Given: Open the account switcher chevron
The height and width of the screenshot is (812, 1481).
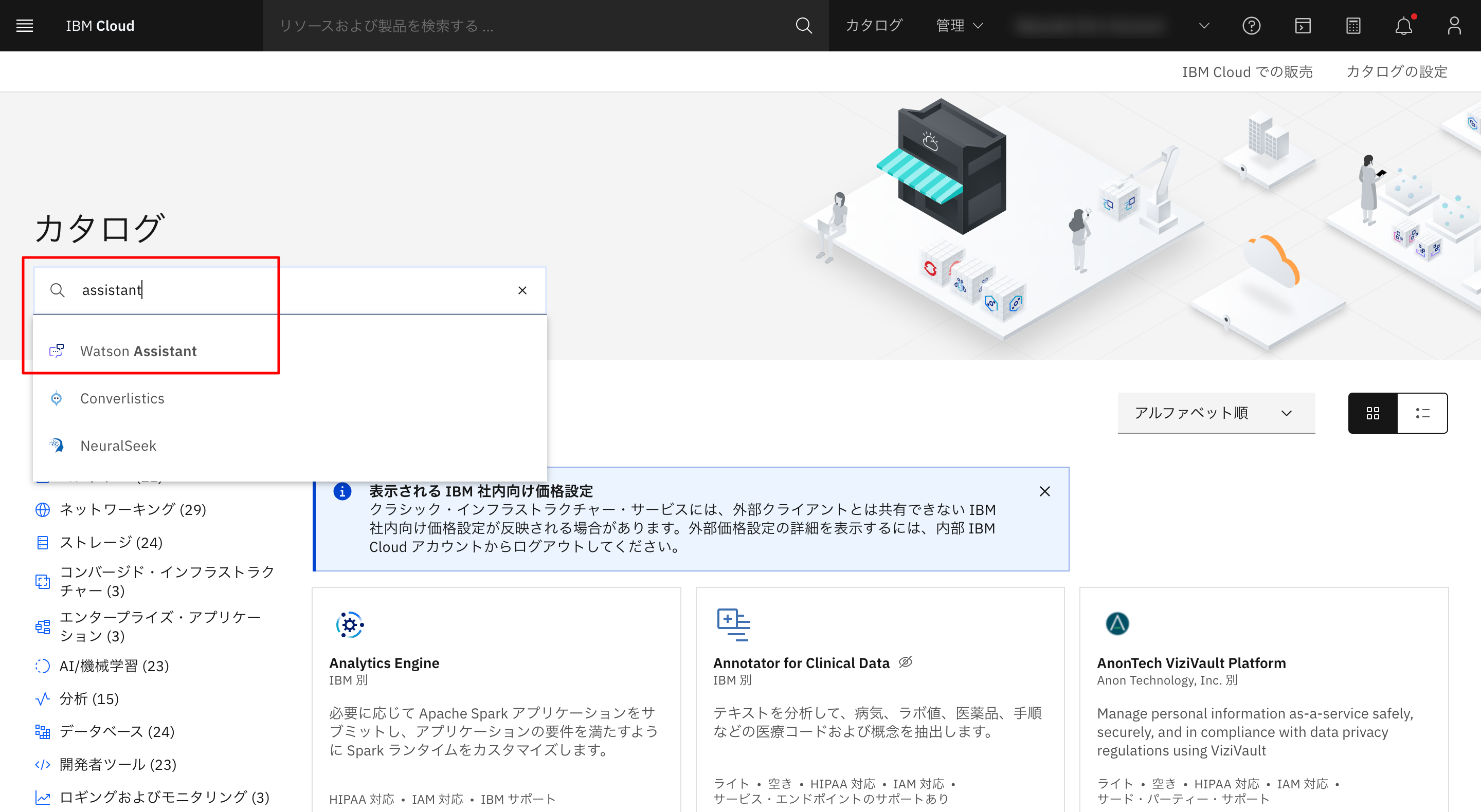Looking at the screenshot, I should coord(1204,26).
